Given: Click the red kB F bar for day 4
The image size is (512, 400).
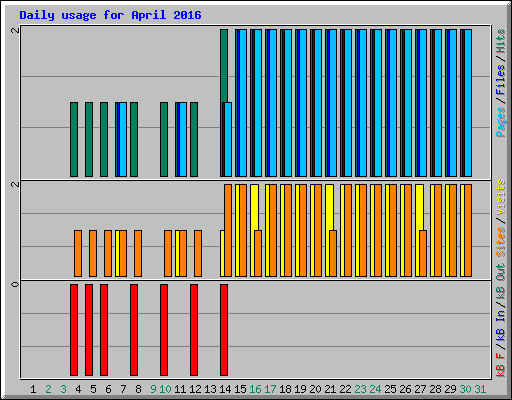Looking at the screenshot, I should click(74, 330).
